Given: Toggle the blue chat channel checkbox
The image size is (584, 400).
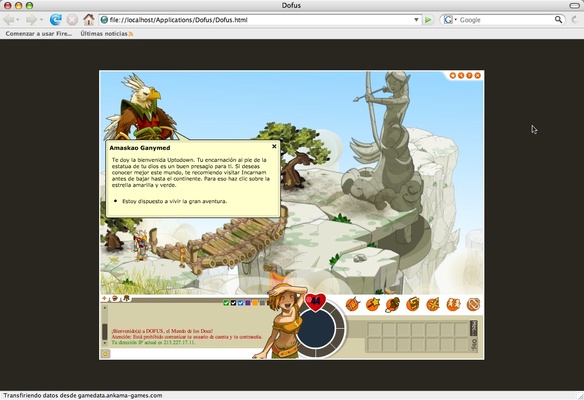Looking at the screenshot, I should (240, 303).
